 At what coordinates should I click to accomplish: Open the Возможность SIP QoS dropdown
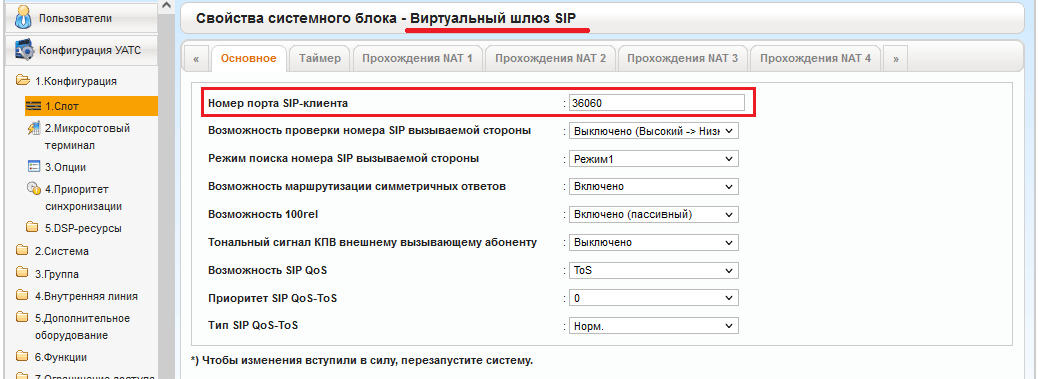[x=653, y=271]
